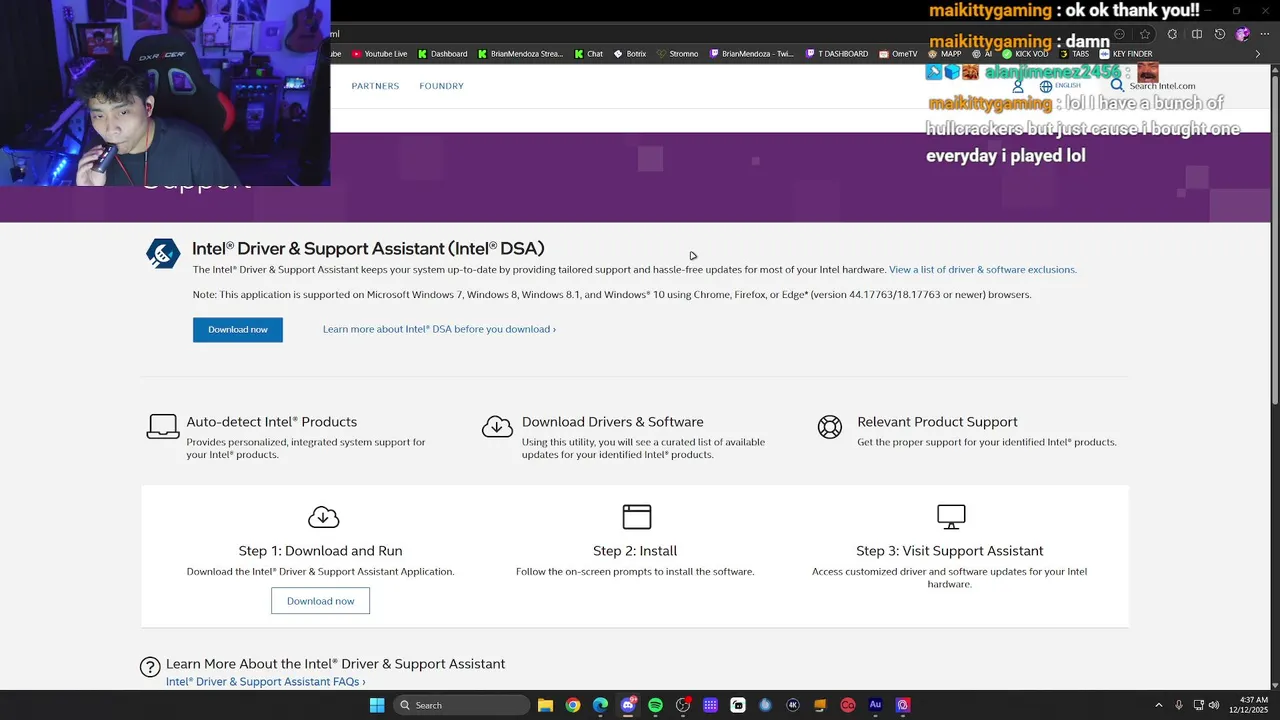Click the Intel account user icon

coord(1018,86)
